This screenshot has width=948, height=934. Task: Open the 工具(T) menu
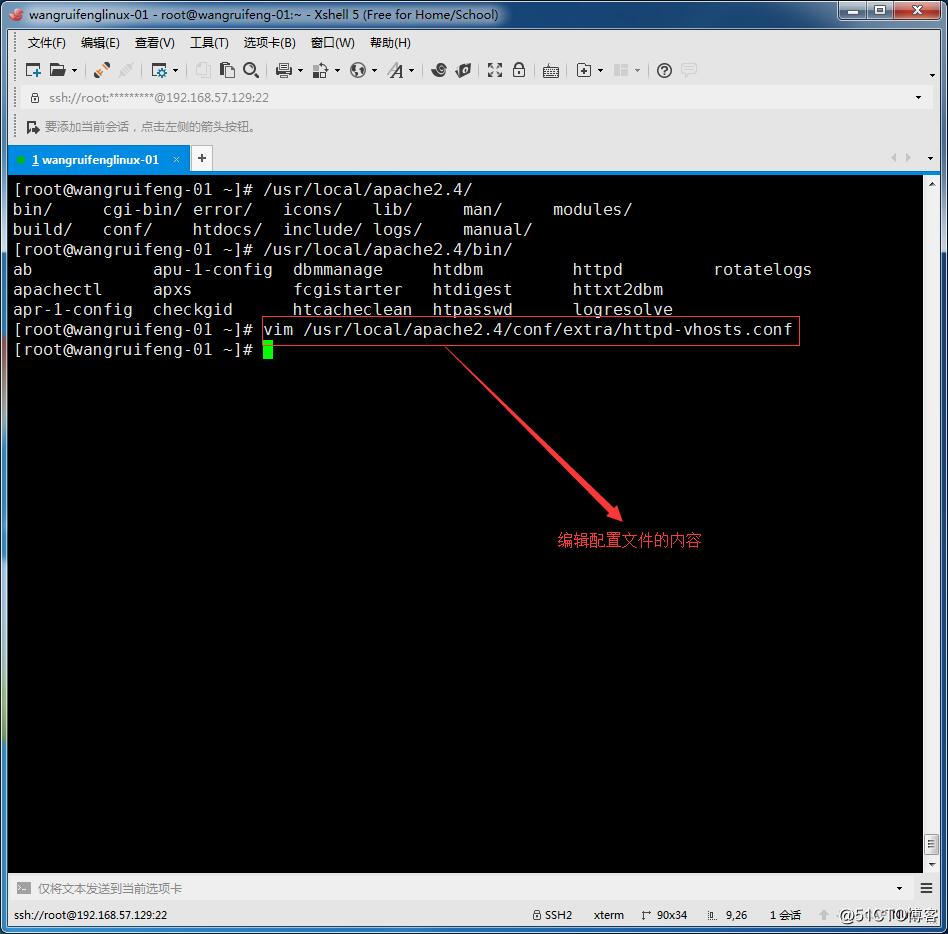click(x=209, y=42)
